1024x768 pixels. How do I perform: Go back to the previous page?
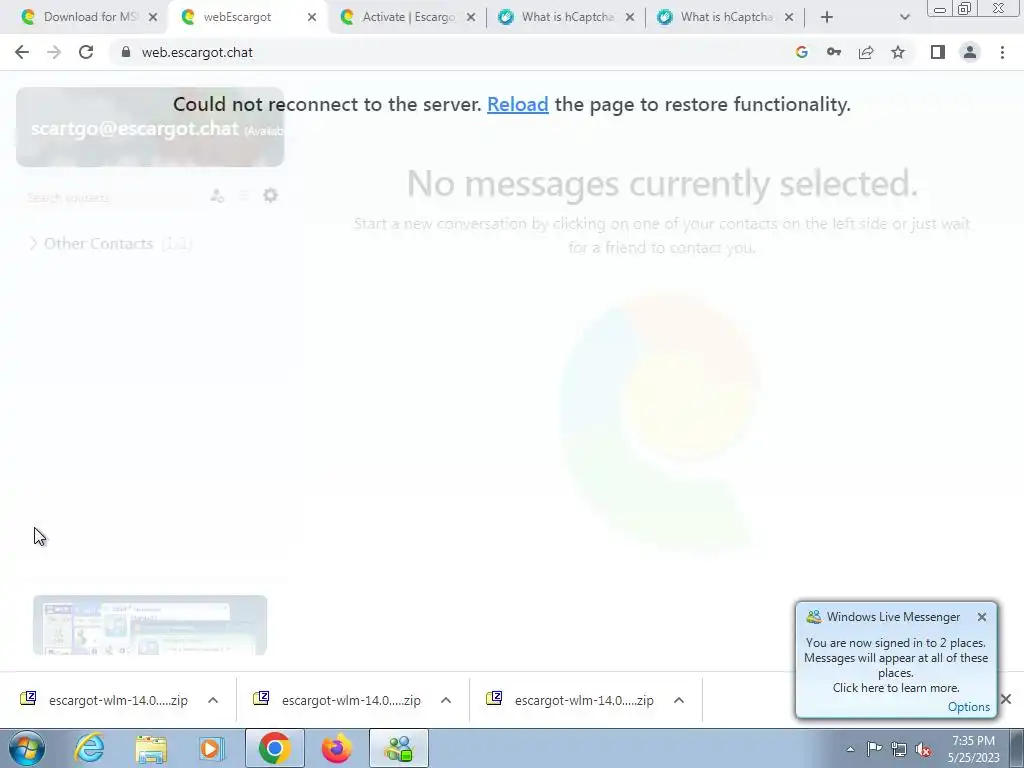[x=22, y=52]
